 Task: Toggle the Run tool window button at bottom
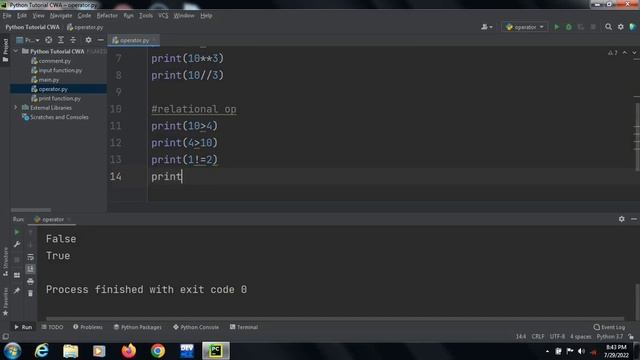[x=23, y=327]
